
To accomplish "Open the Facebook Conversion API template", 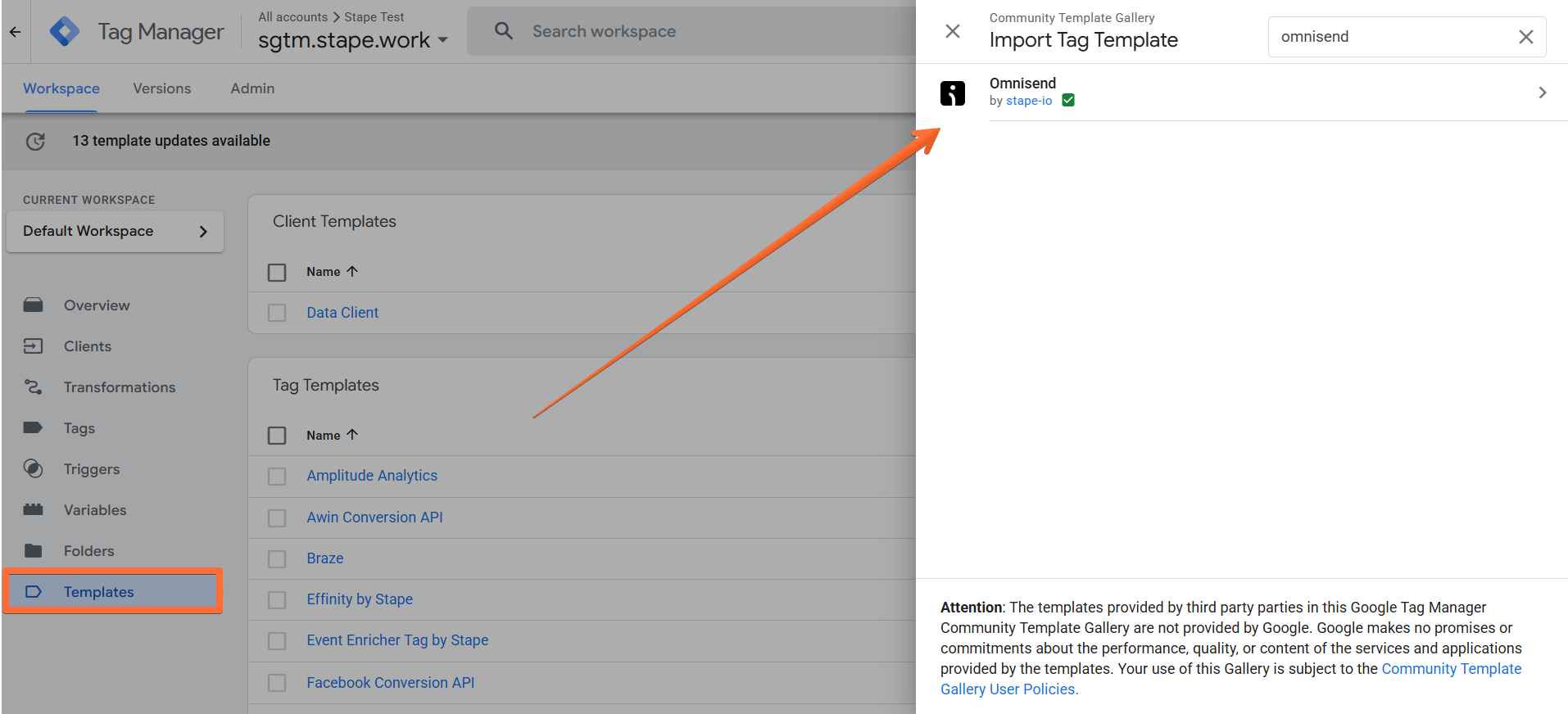I will tap(391, 683).
